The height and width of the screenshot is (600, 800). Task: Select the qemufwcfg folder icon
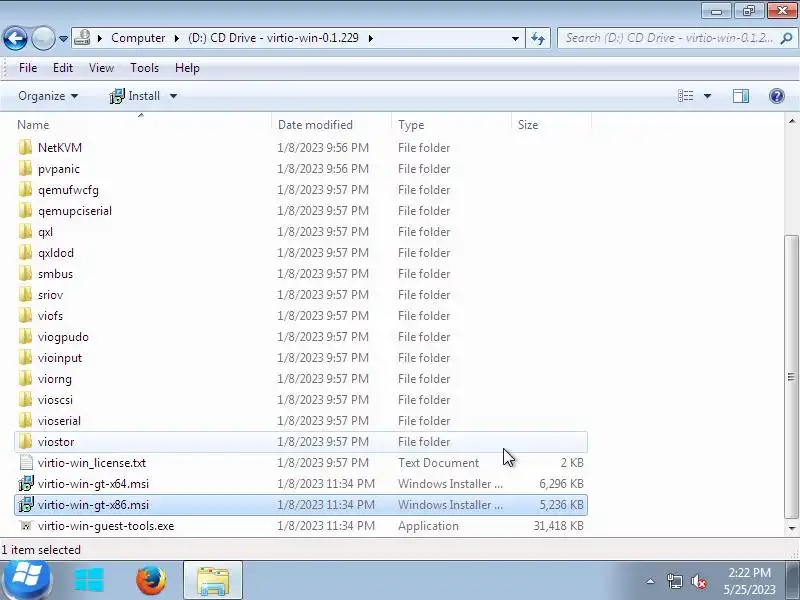tap(25, 189)
